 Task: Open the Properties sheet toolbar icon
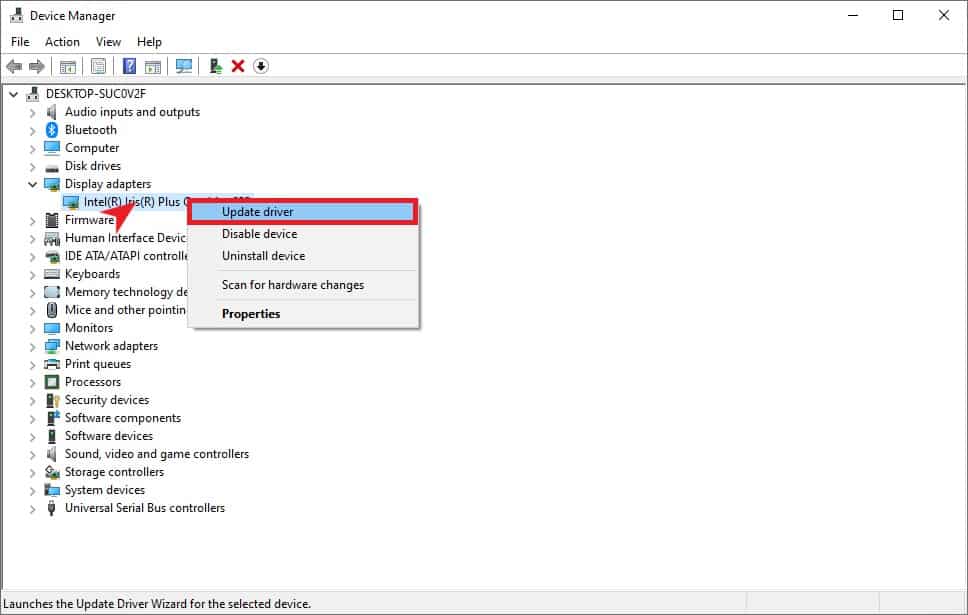click(98, 66)
